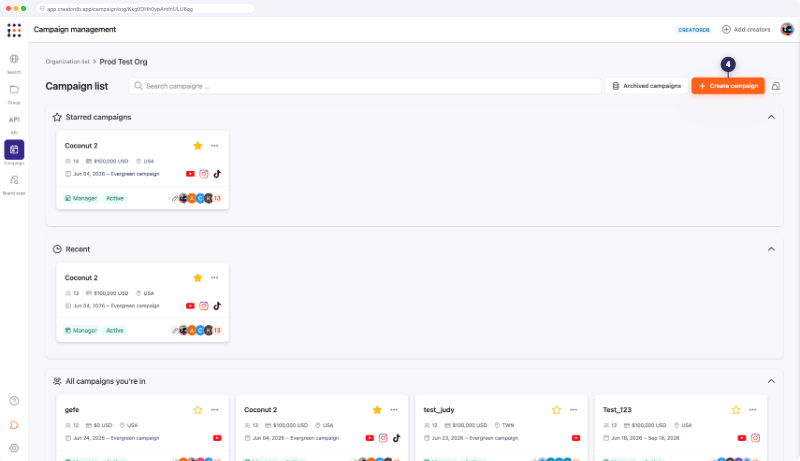
Task: Star the gefe campaign
Action: [198, 410]
